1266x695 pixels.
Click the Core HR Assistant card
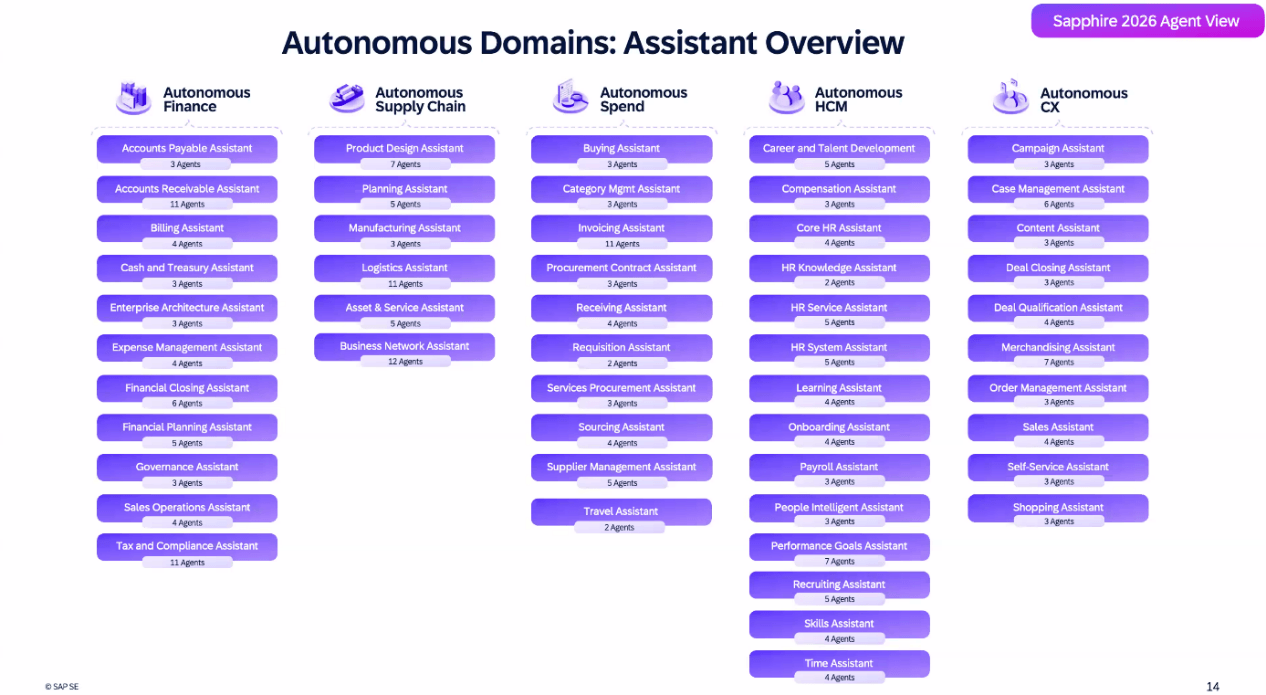pyautogui.click(x=839, y=228)
